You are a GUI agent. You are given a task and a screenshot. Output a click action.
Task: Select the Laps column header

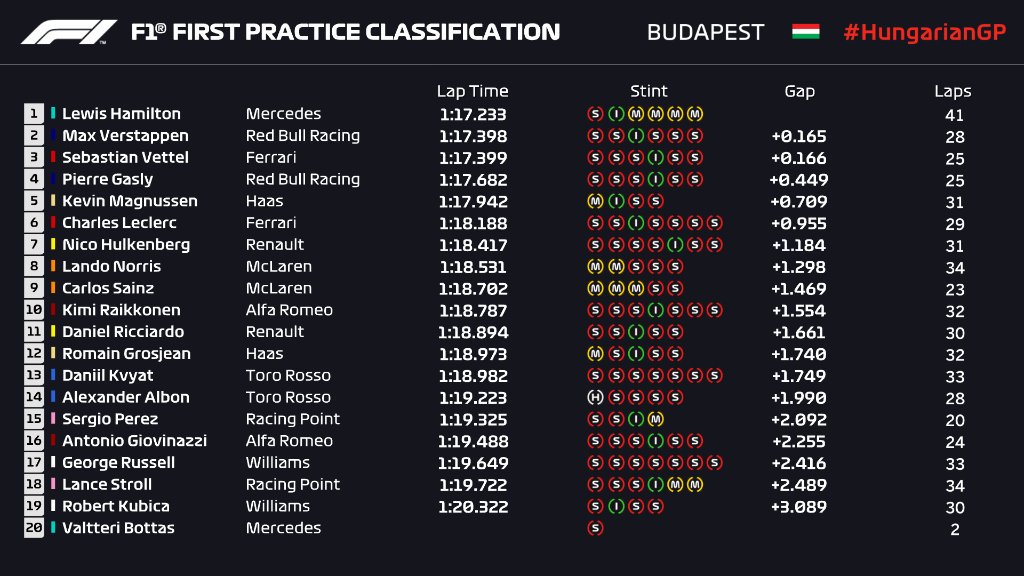coord(953,91)
